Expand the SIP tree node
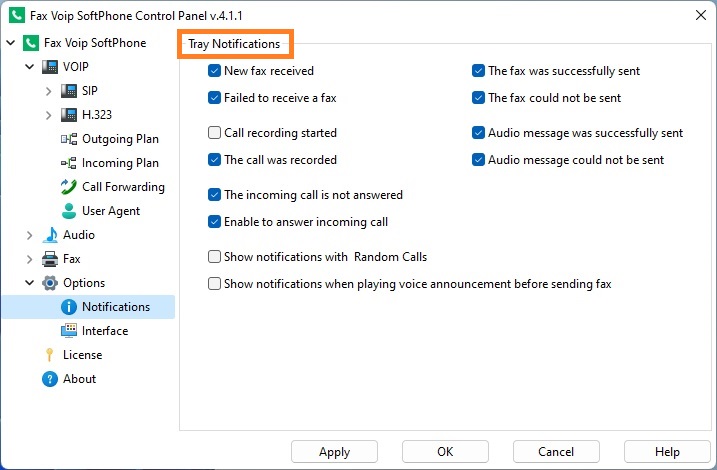 coord(49,91)
